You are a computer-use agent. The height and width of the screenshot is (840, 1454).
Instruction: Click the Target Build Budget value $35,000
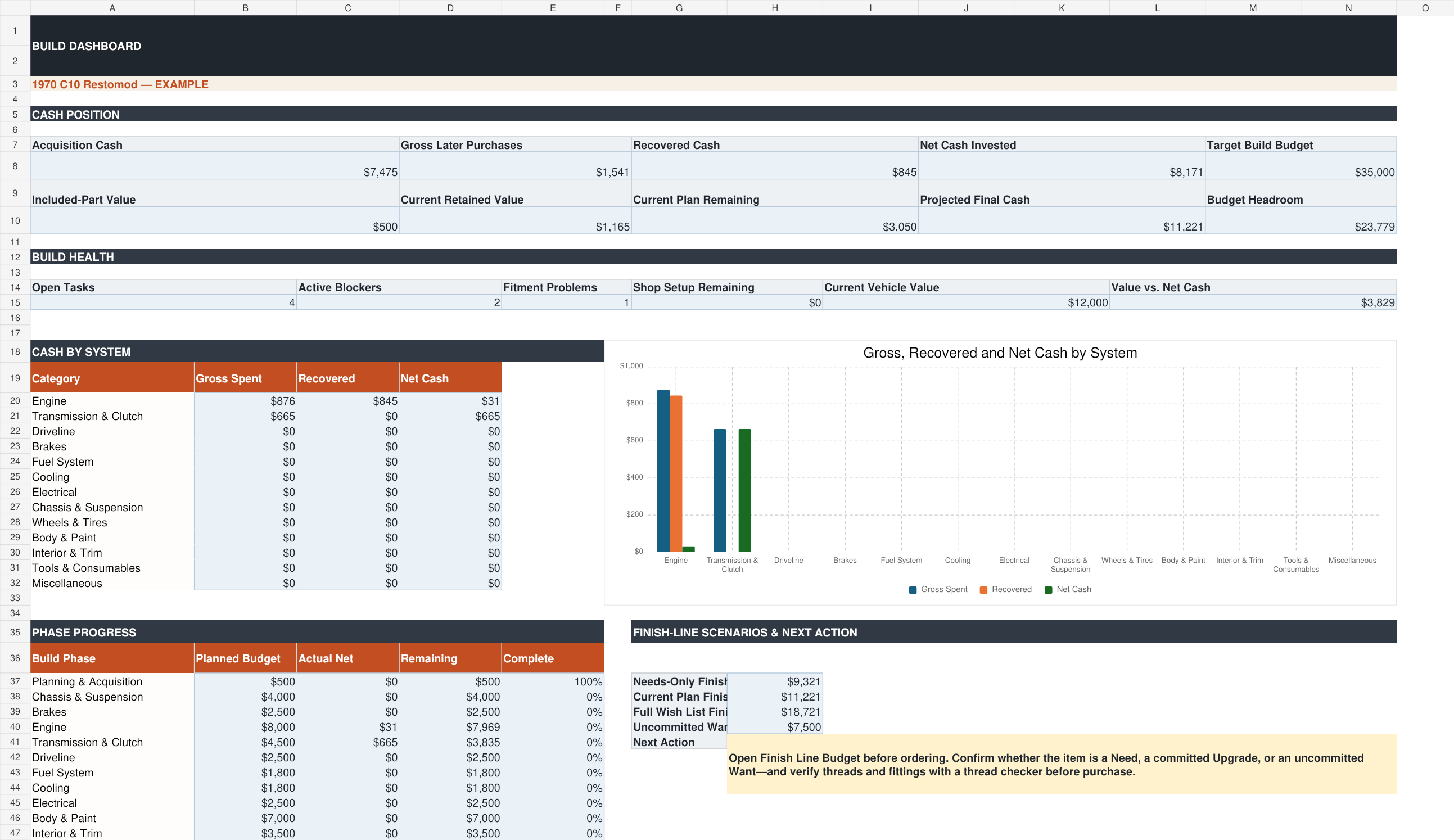(1301, 165)
